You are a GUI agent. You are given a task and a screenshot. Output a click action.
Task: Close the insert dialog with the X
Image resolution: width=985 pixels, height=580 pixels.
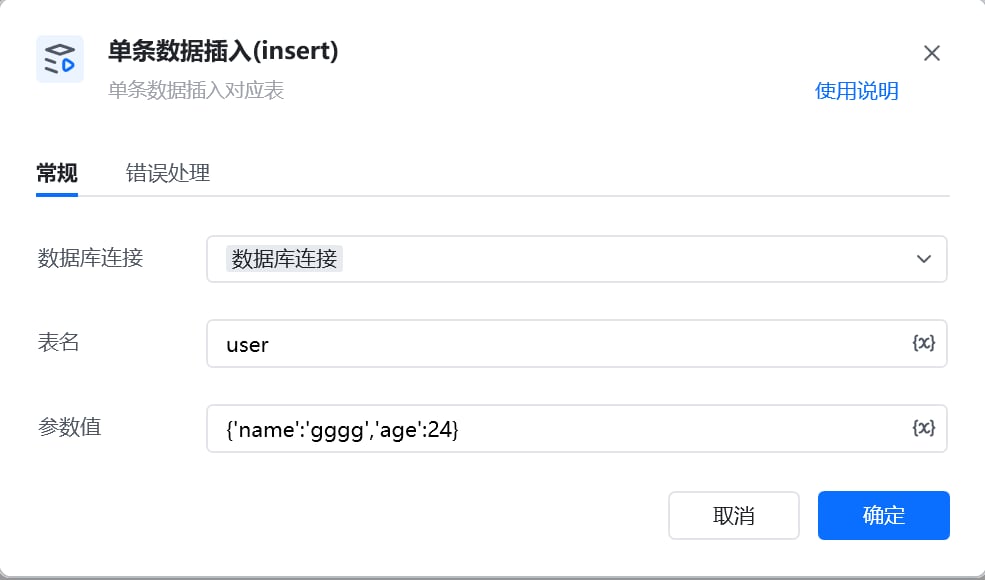click(x=932, y=53)
